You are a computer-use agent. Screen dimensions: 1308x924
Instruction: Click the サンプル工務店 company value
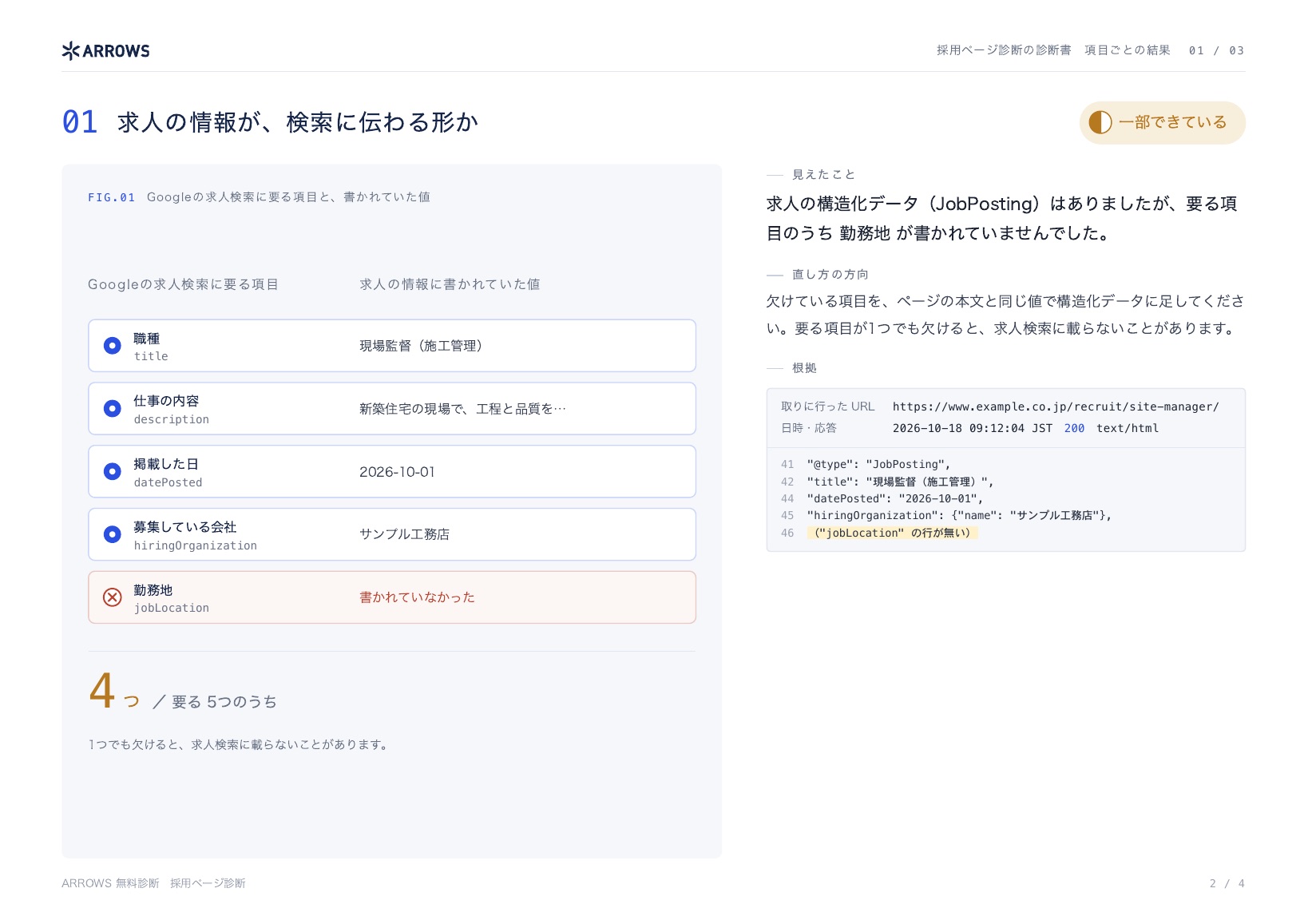pos(404,534)
